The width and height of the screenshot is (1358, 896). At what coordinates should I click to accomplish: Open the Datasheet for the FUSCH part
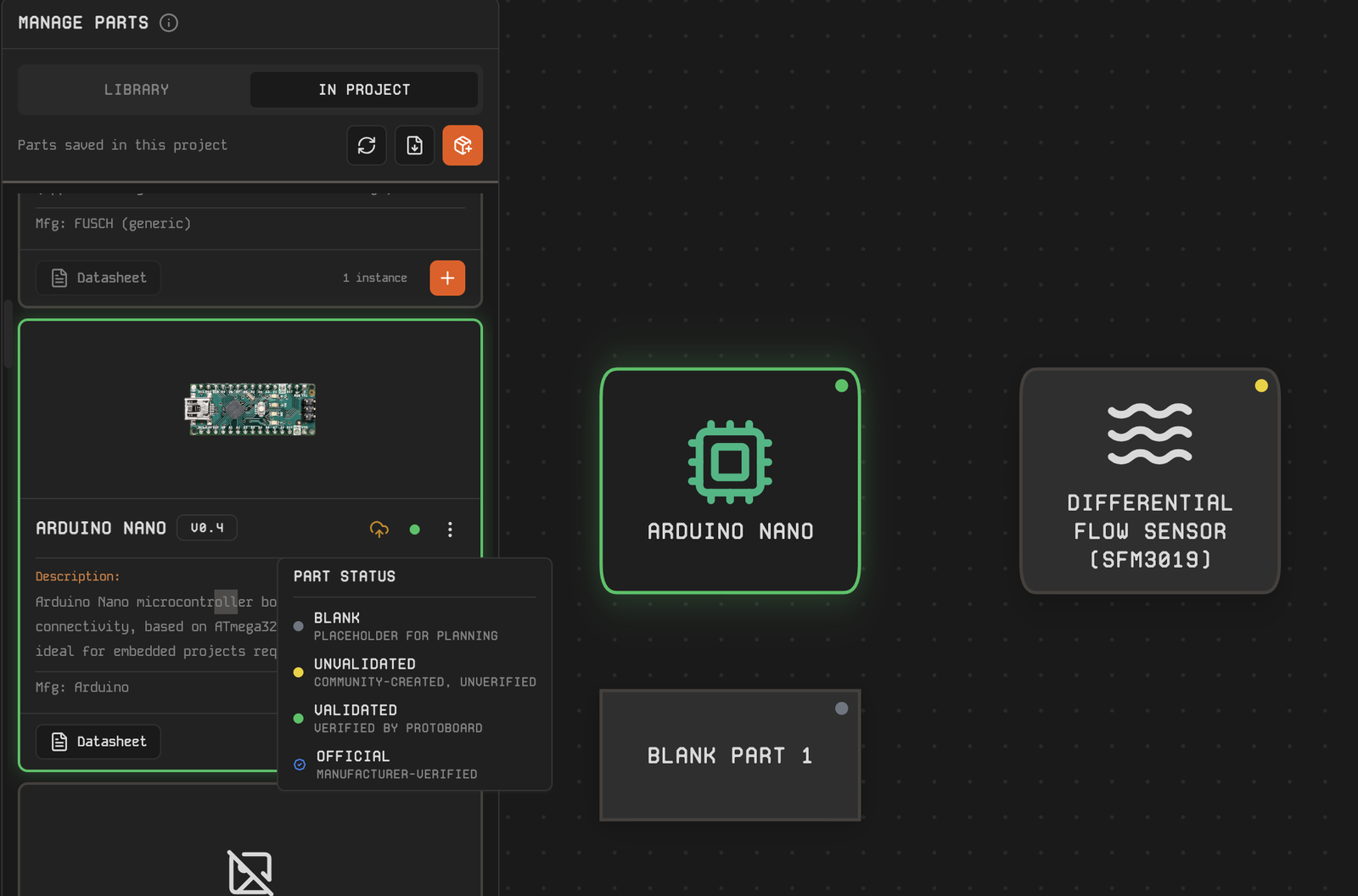(x=98, y=277)
